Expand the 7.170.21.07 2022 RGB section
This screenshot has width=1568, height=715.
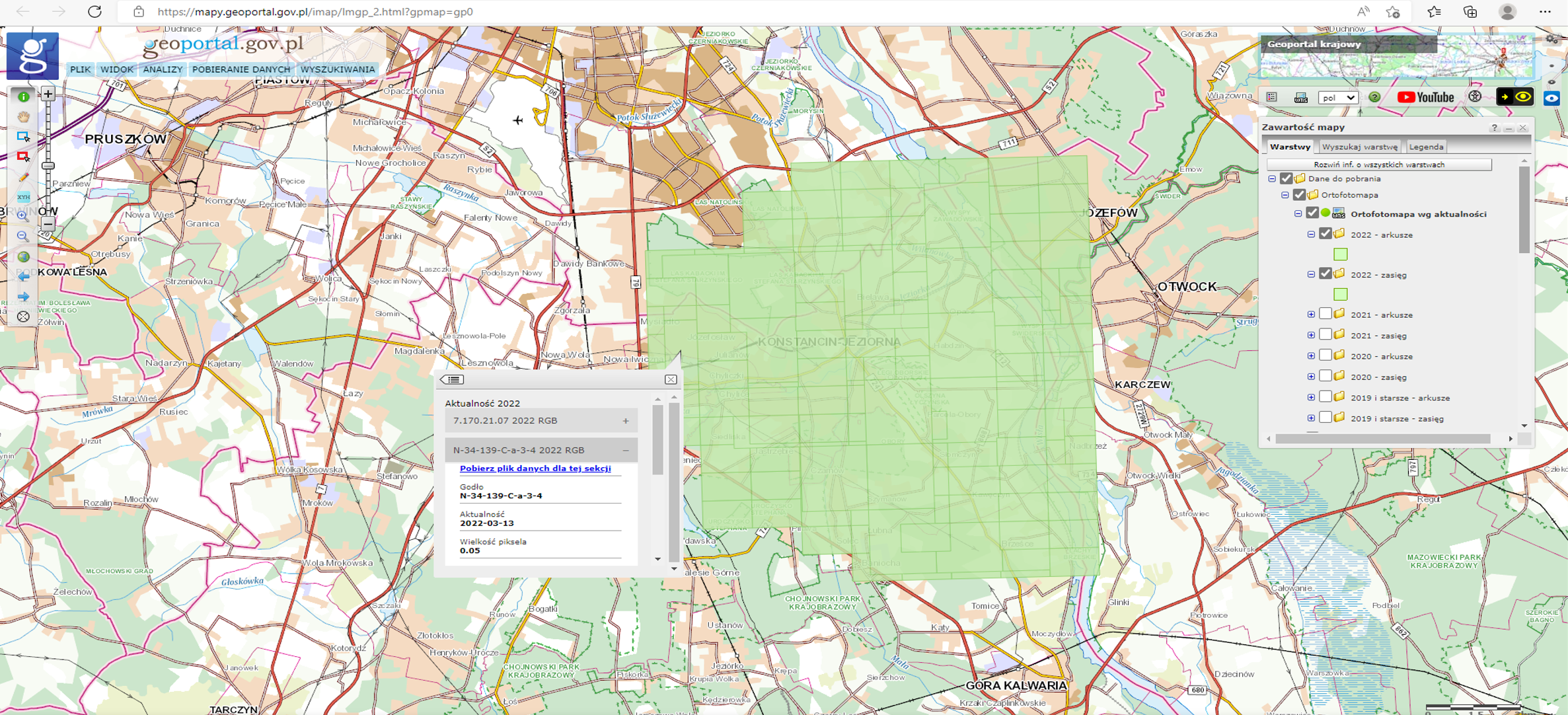pos(625,421)
